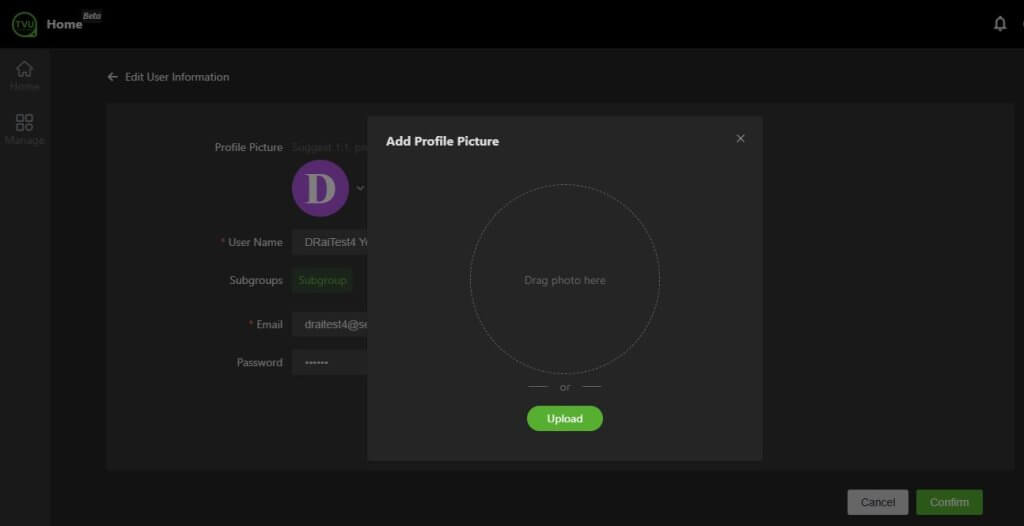Click the Email input field

click(x=330, y=324)
